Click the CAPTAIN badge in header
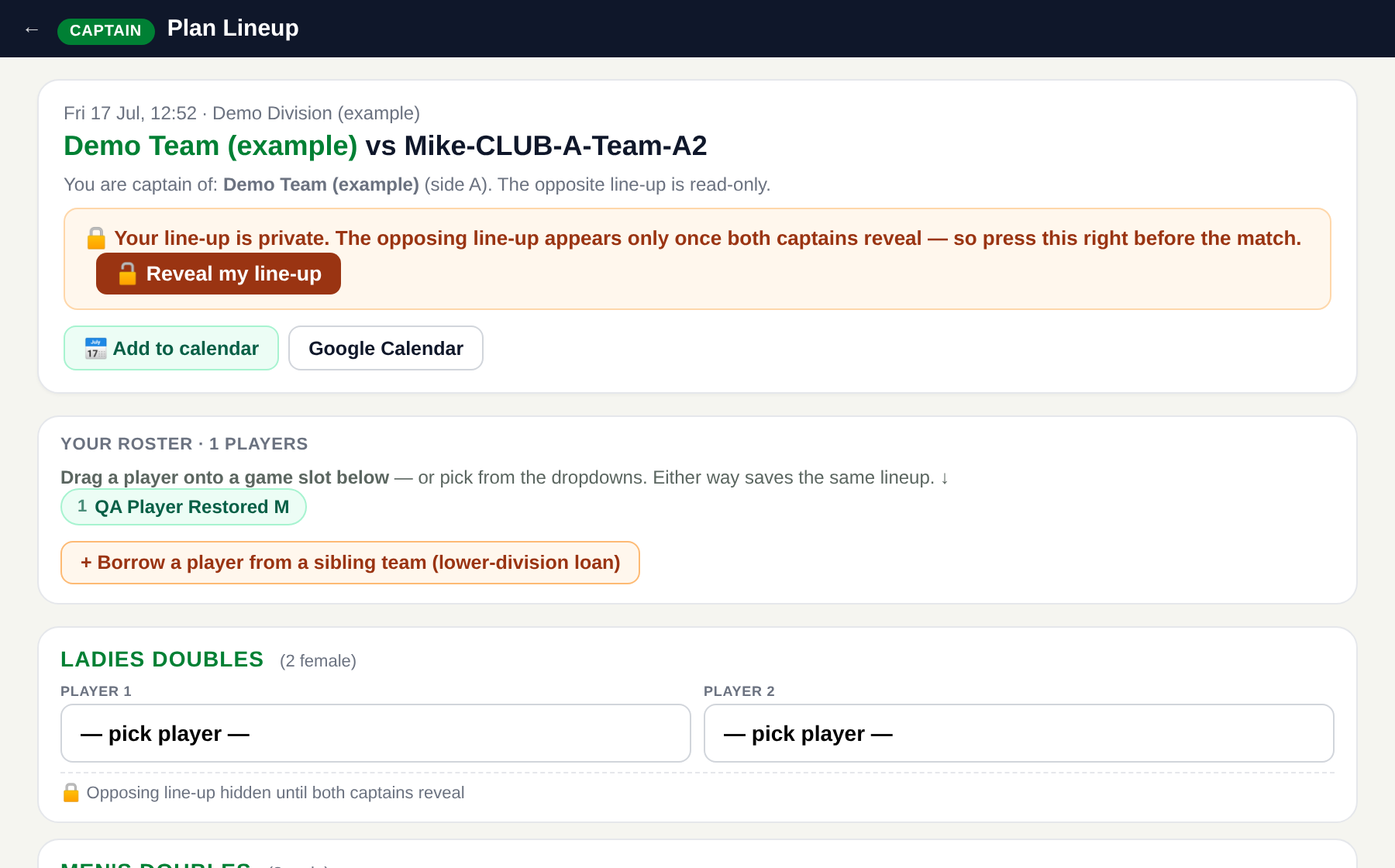This screenshot has width=1395, height=868. pos(105,30)
